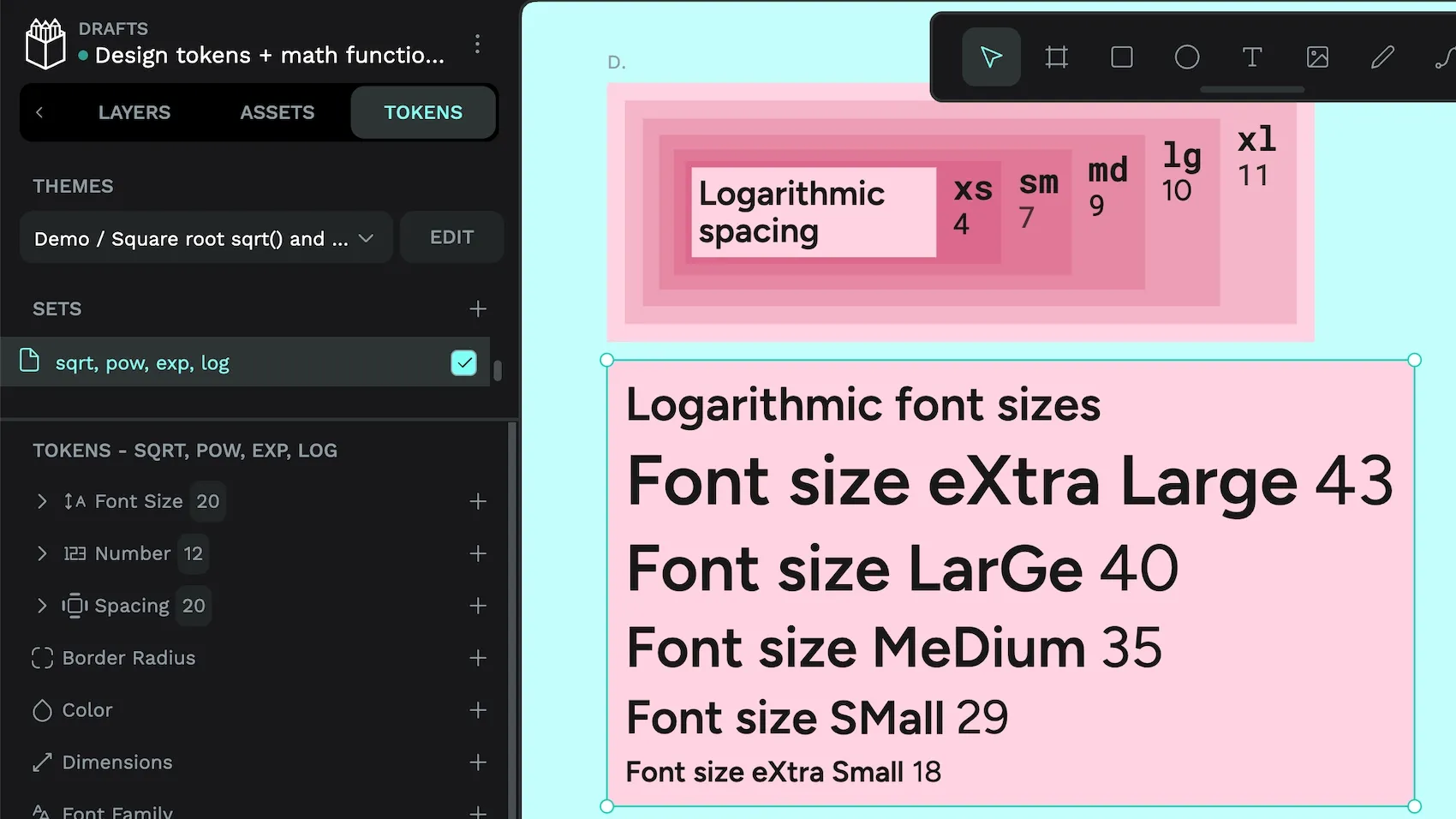Click the xl 11 spacing label
1456x819 pixels.
(x=1256, y=157)
